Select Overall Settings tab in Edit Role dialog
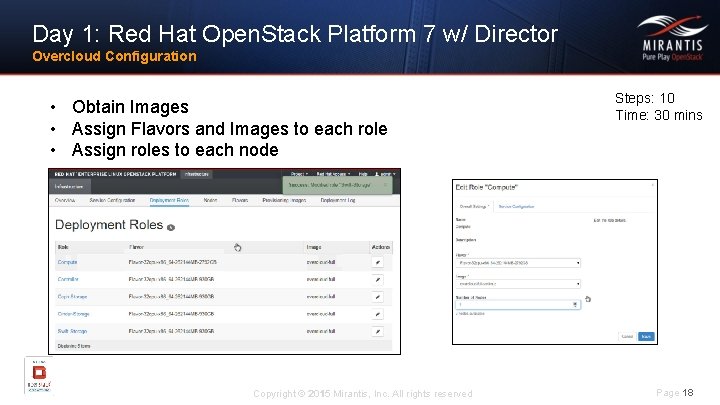The image size is (720, 405). [474, 207]
